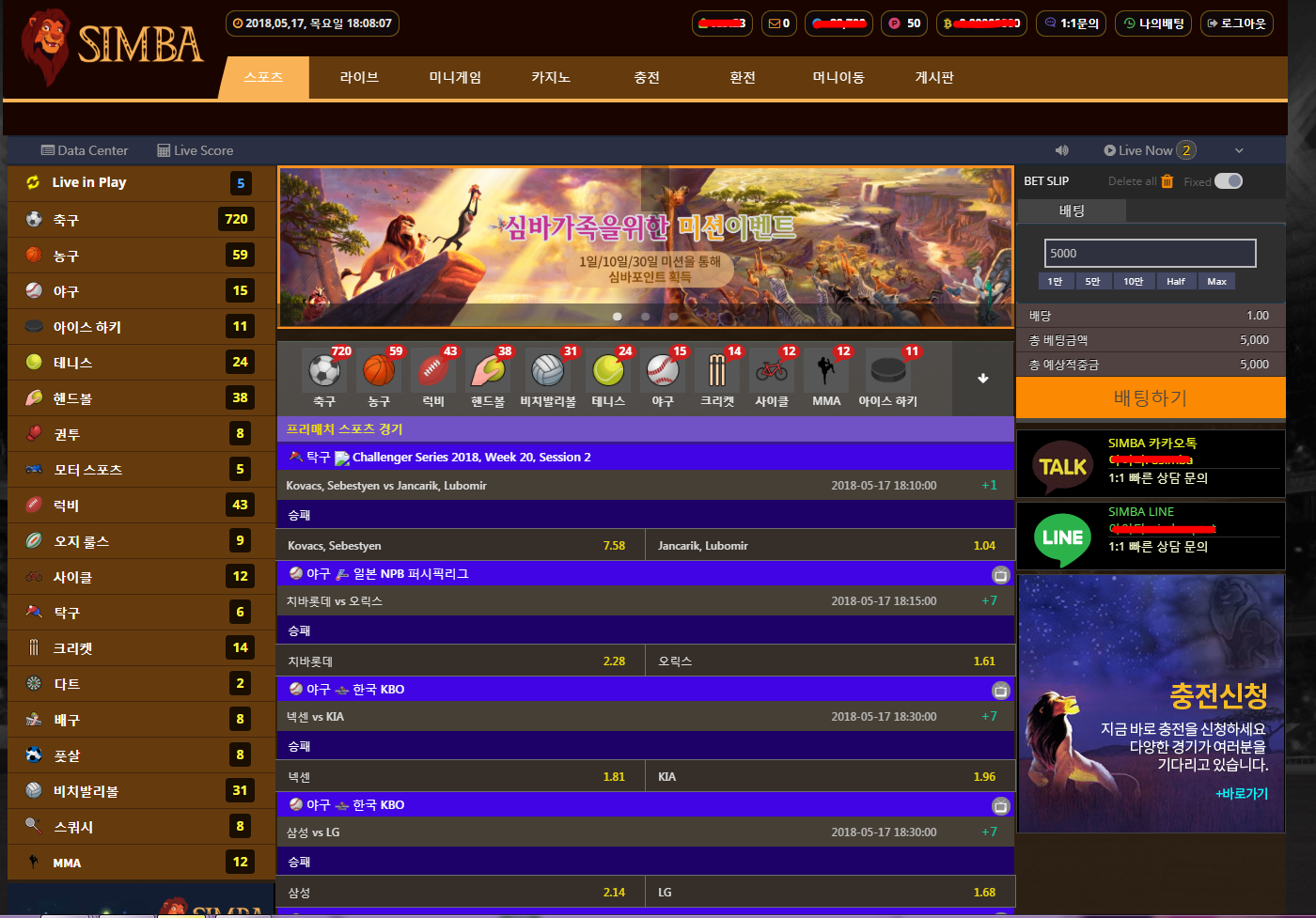This screenshot has height=918, width=1316.
Task: Click the 배팅하기 button
Action: [x=1151, y=397]
